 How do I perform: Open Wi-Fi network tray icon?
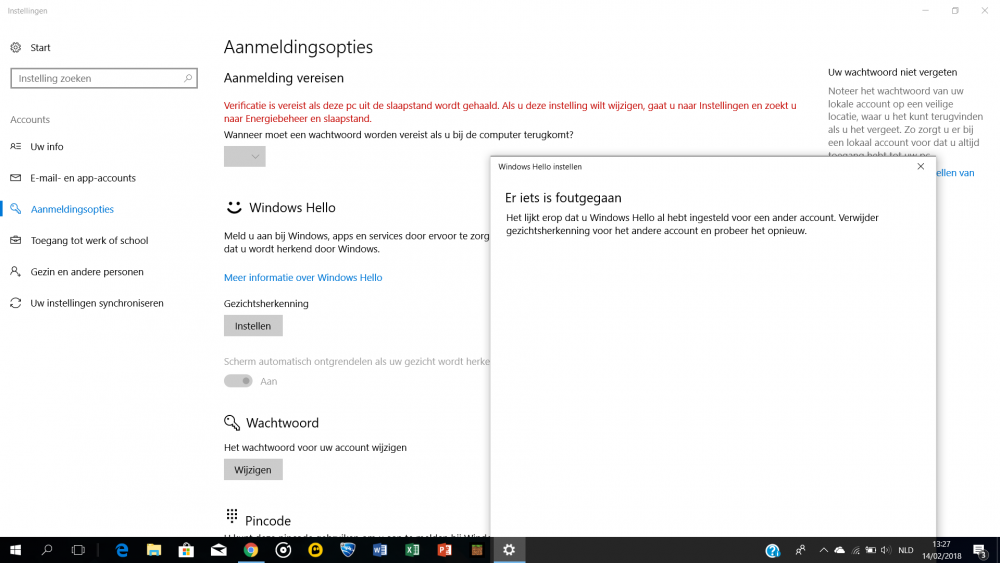click(855, 550)
